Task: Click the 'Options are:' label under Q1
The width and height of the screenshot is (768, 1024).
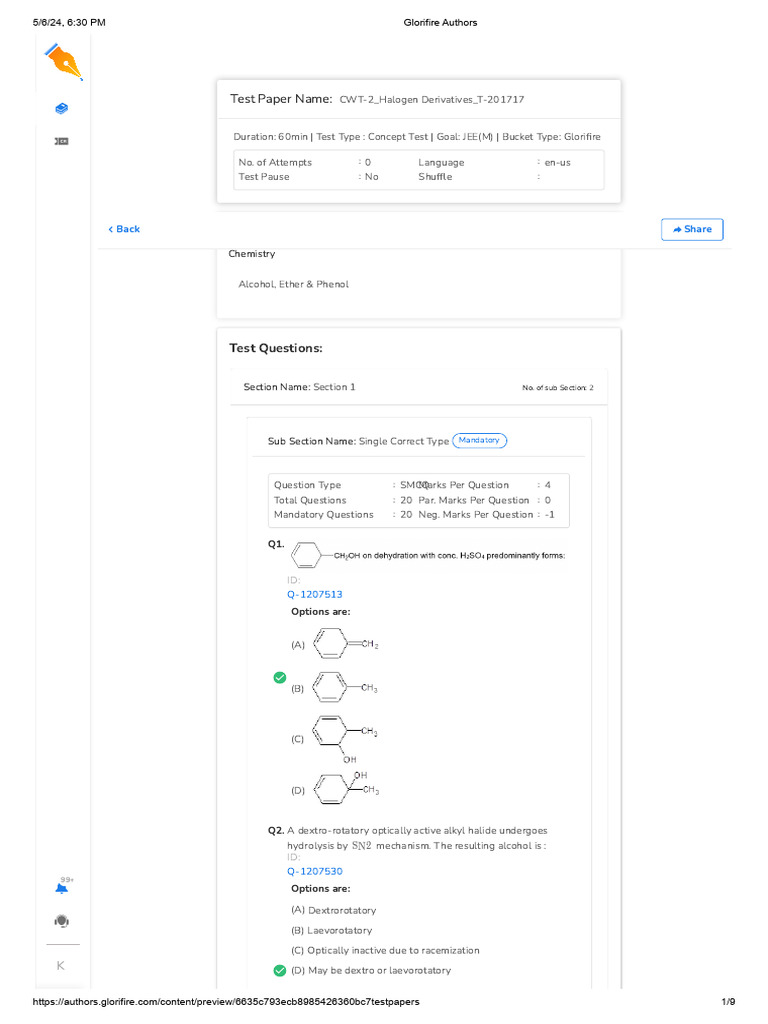Action: pyautogui.click(x=321, y=611)
